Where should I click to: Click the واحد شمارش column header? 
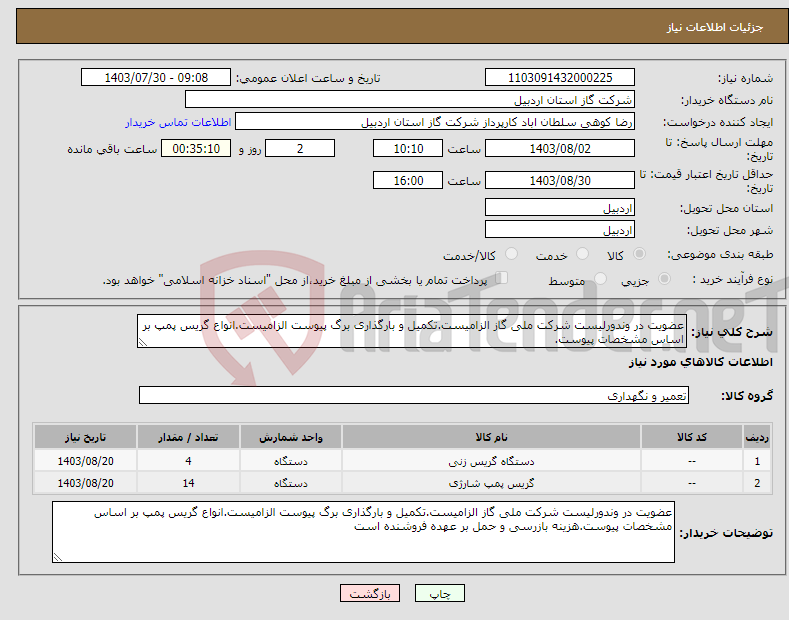291,437
